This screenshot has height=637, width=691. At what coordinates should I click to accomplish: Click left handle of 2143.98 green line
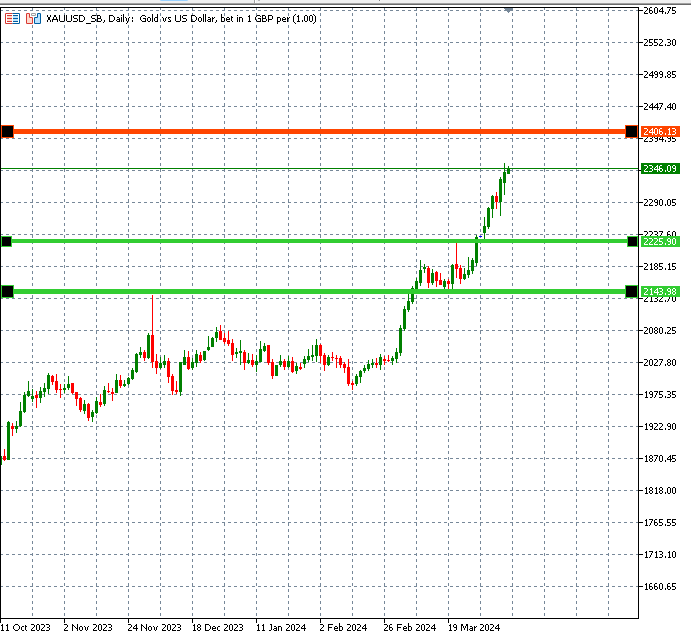(x=7, y=291)
